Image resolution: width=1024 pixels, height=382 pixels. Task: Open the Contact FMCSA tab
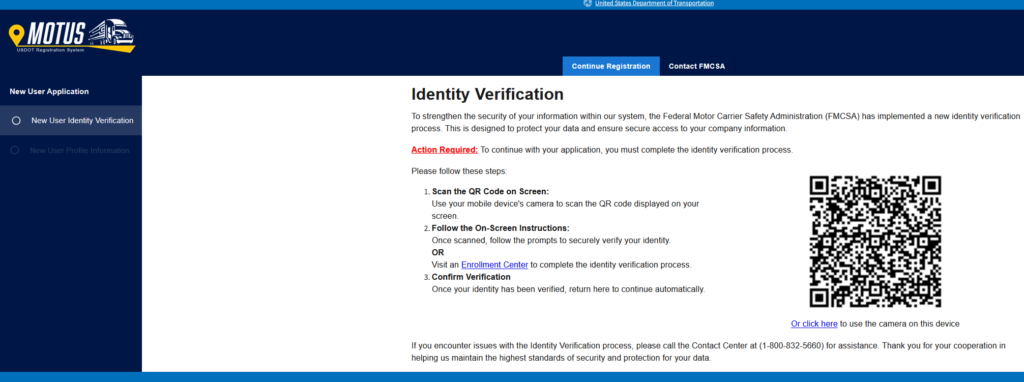coord(697,66)
